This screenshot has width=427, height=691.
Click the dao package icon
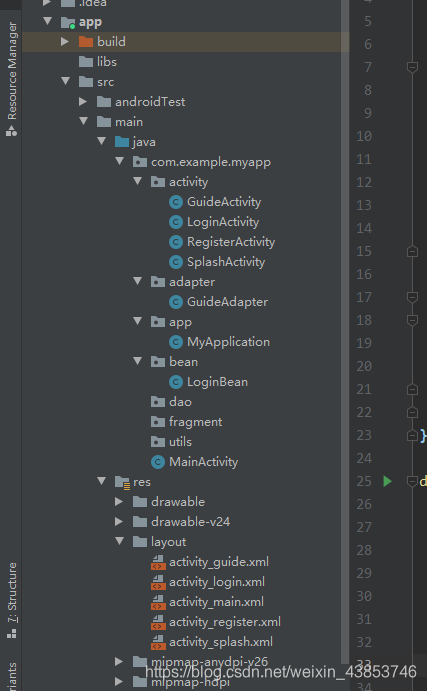(158, 402)
